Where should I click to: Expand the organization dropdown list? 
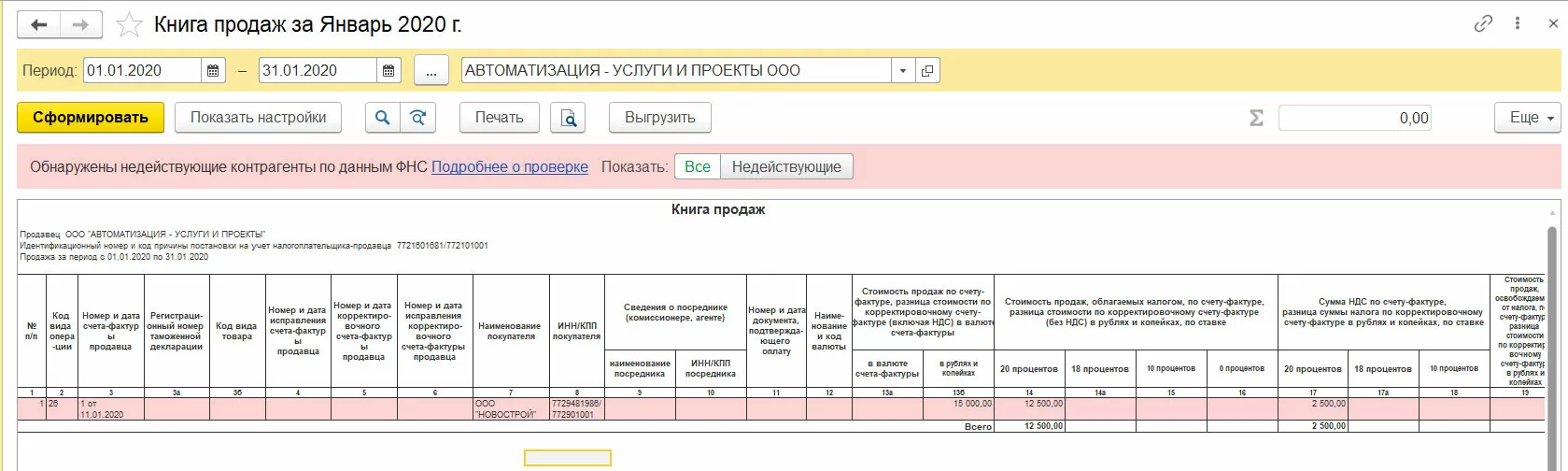pyautogui.click(x=903, y=70)
